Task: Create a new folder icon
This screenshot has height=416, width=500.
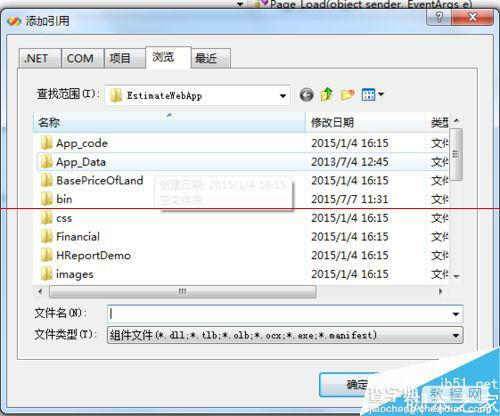Action: click(347, 95)
